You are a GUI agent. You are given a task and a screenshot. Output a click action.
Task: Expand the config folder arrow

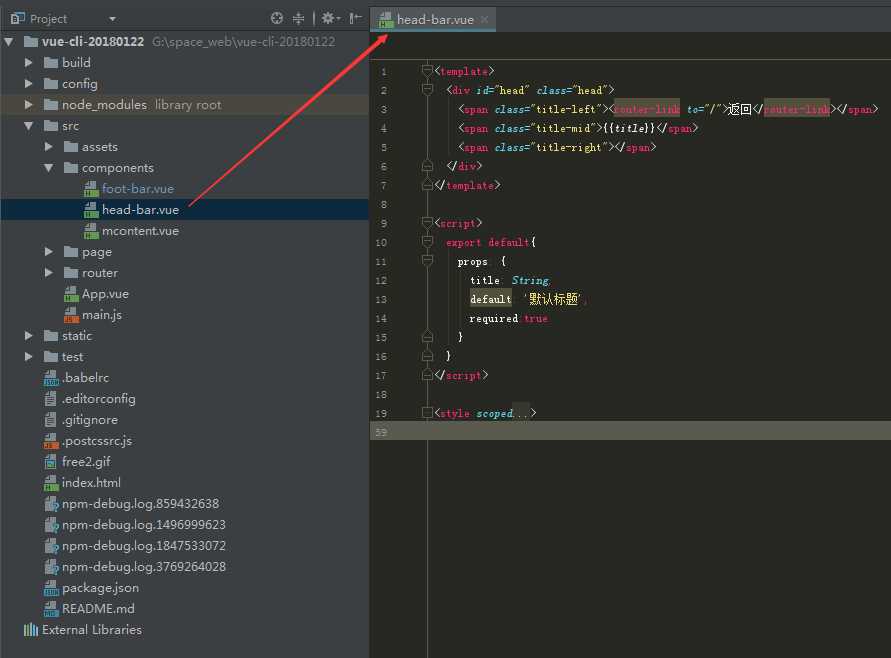tap(28, 84)
